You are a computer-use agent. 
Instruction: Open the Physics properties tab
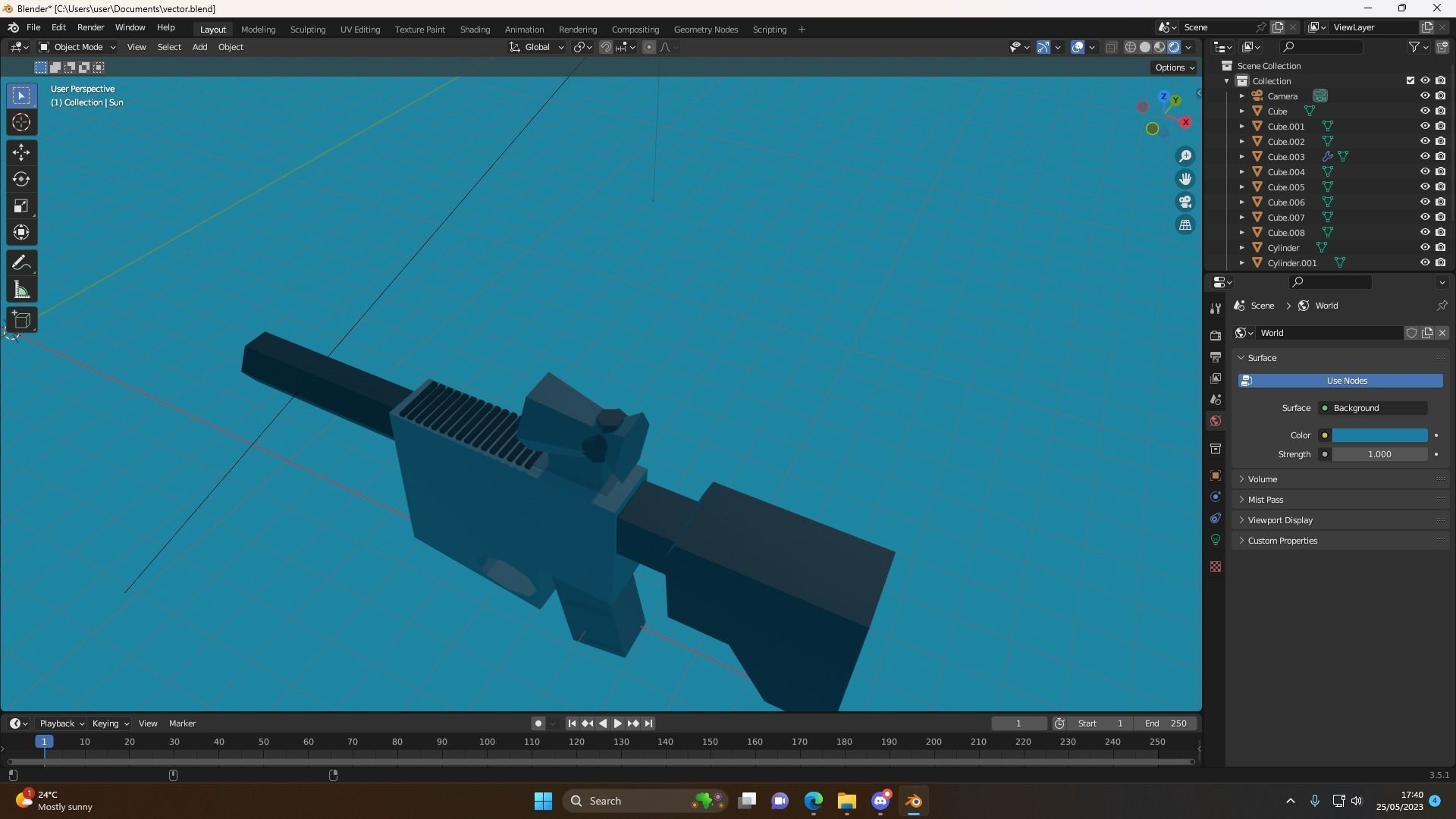pyautogui.click(x=1216, y=497)
